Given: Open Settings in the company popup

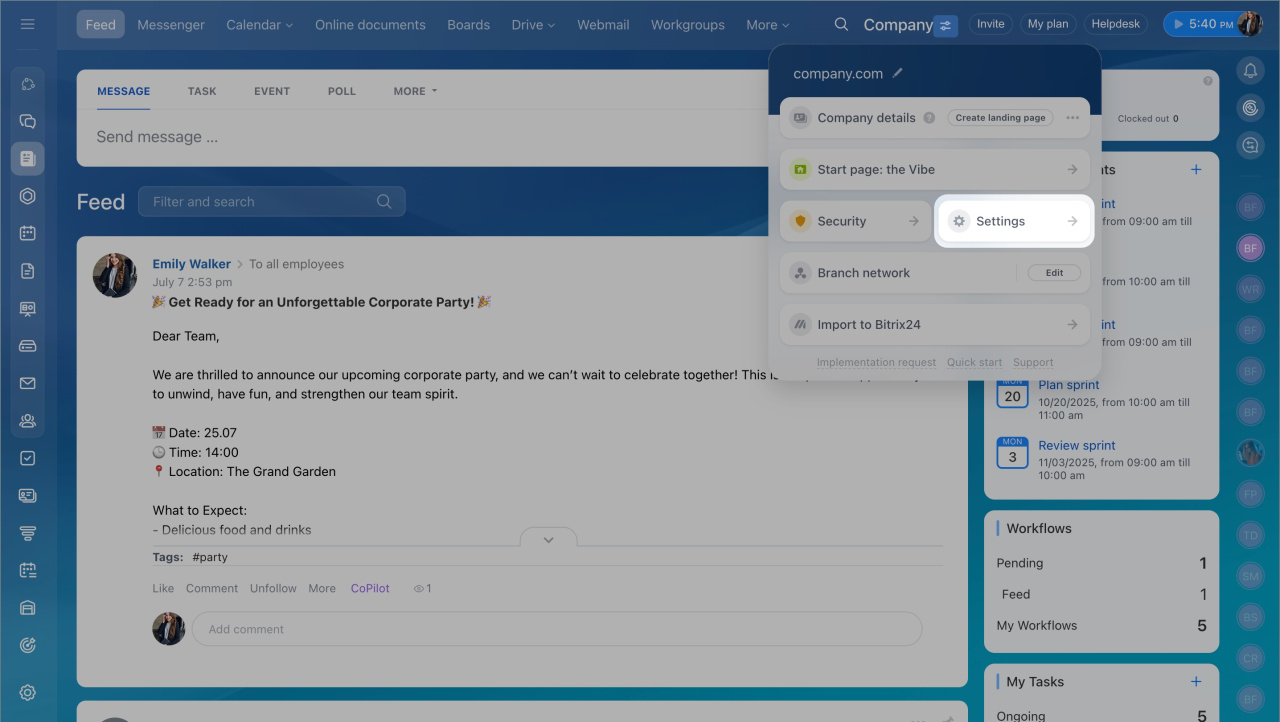Looking at the screenshot, I should 1013,221.
